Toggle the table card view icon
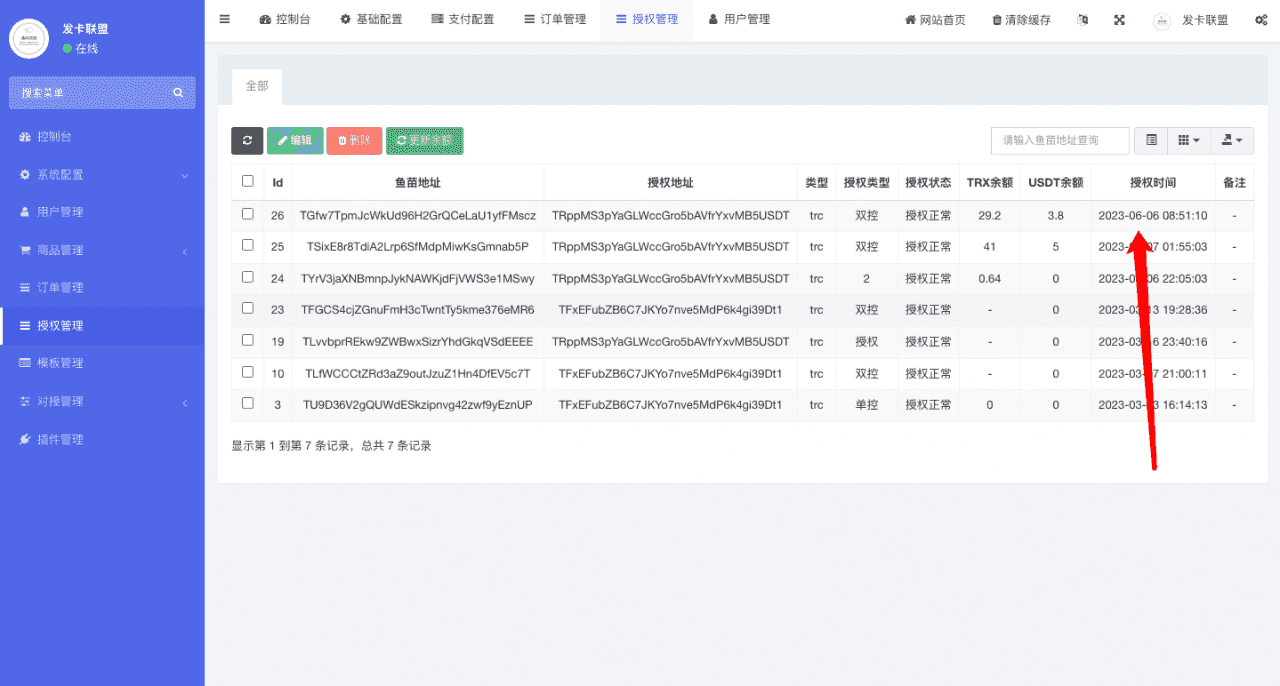This screenshot has height=686, width=1280. click(1151, 141)
